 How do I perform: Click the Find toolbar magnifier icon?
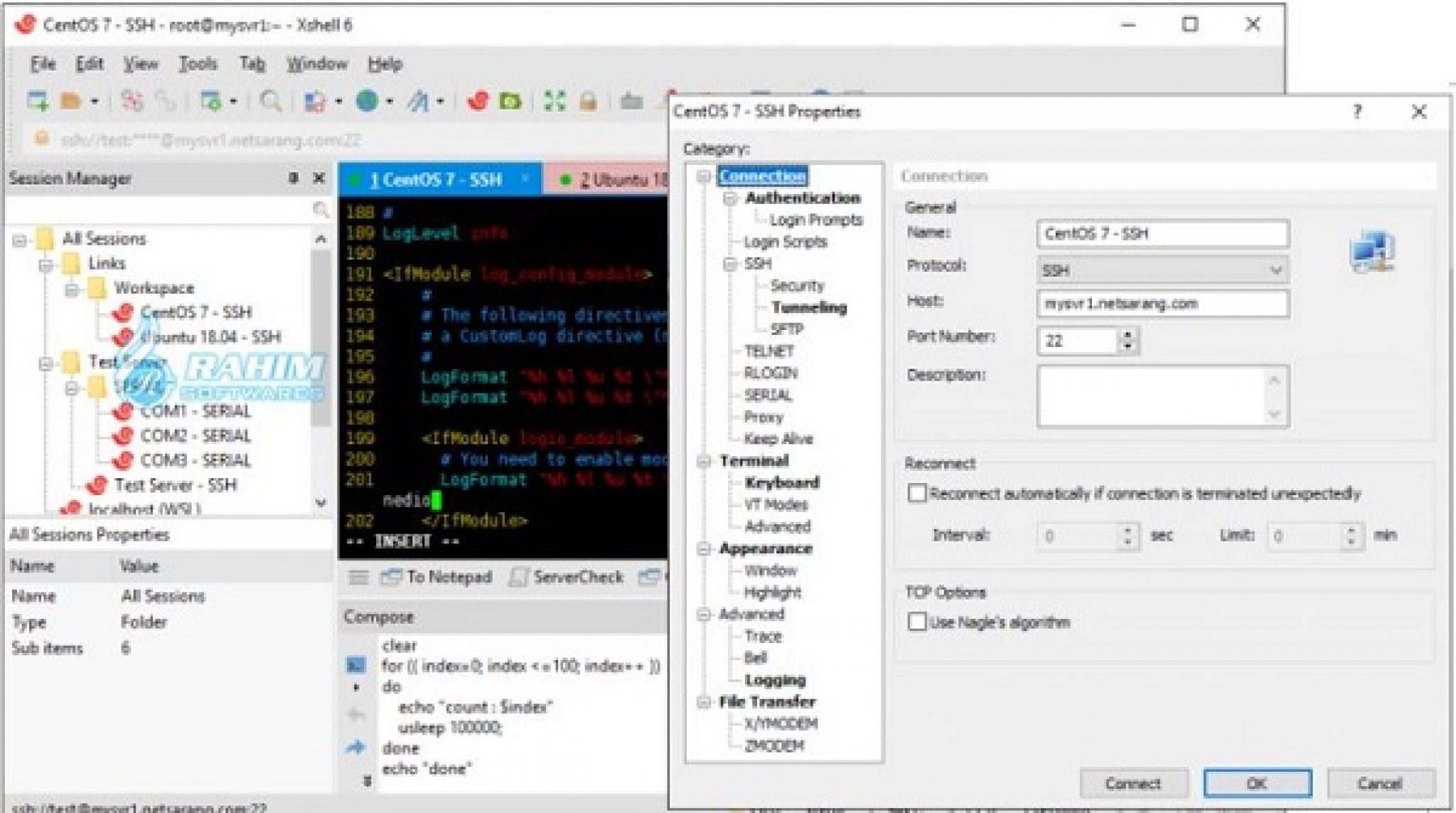coord(270,101)
